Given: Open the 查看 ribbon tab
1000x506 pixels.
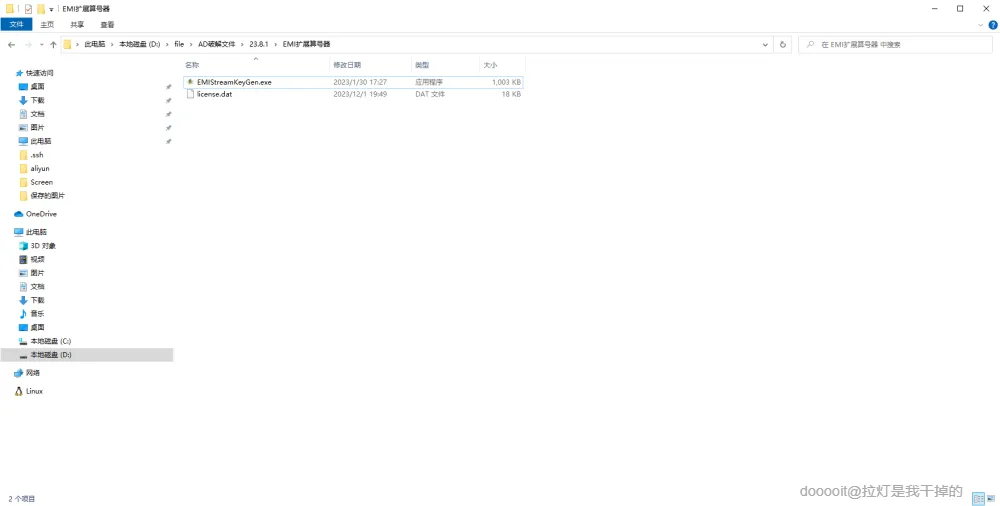Looking at the screenshot, I should pos(107,24).
